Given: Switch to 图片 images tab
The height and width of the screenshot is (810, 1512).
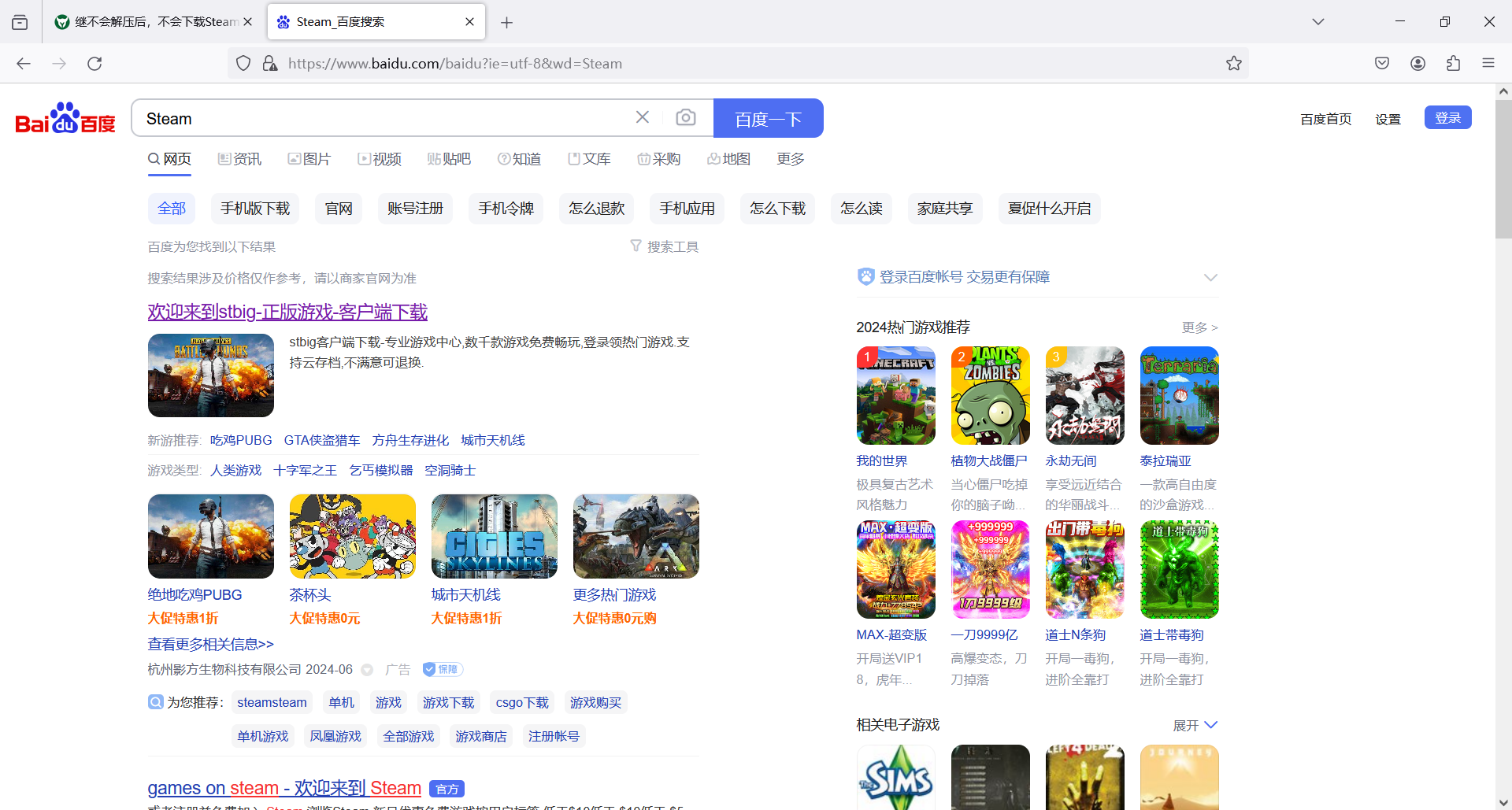Looking at the screenshot, I should 309,159.
